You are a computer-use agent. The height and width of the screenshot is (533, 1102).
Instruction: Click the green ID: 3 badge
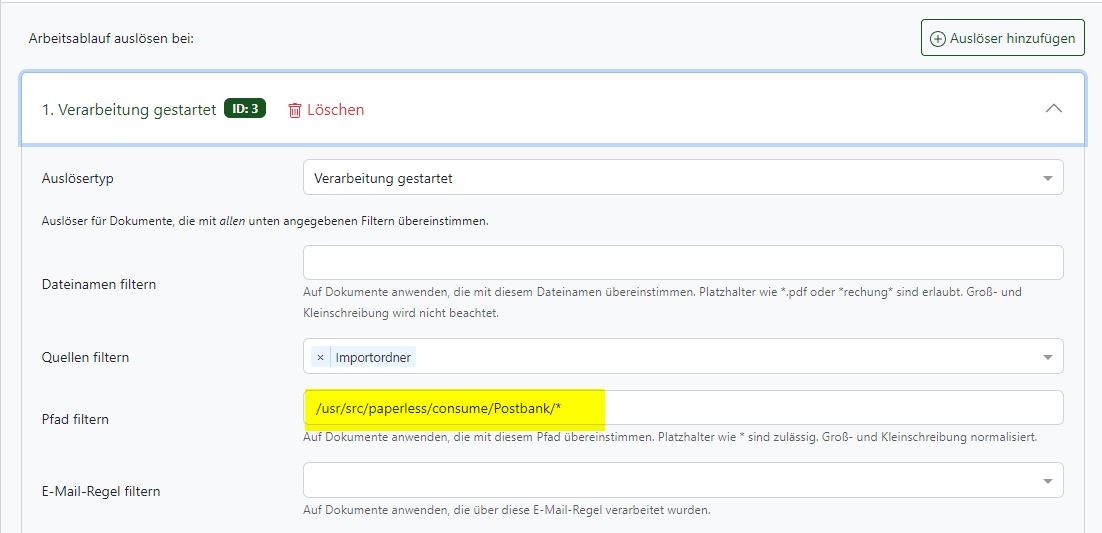[245, 109]
